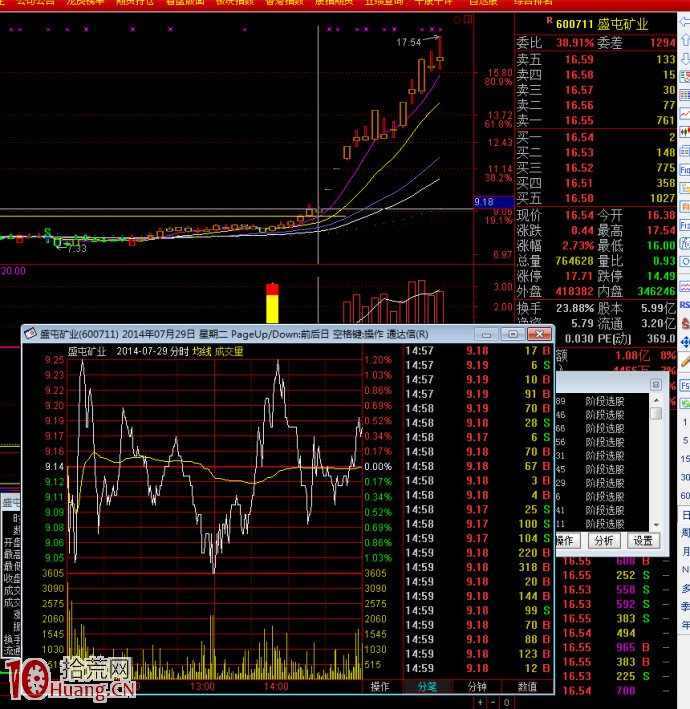Screen dimensions: 690x709
Task: Click the 14:57 9.18 17 B tick row
Action: [477, 350]
